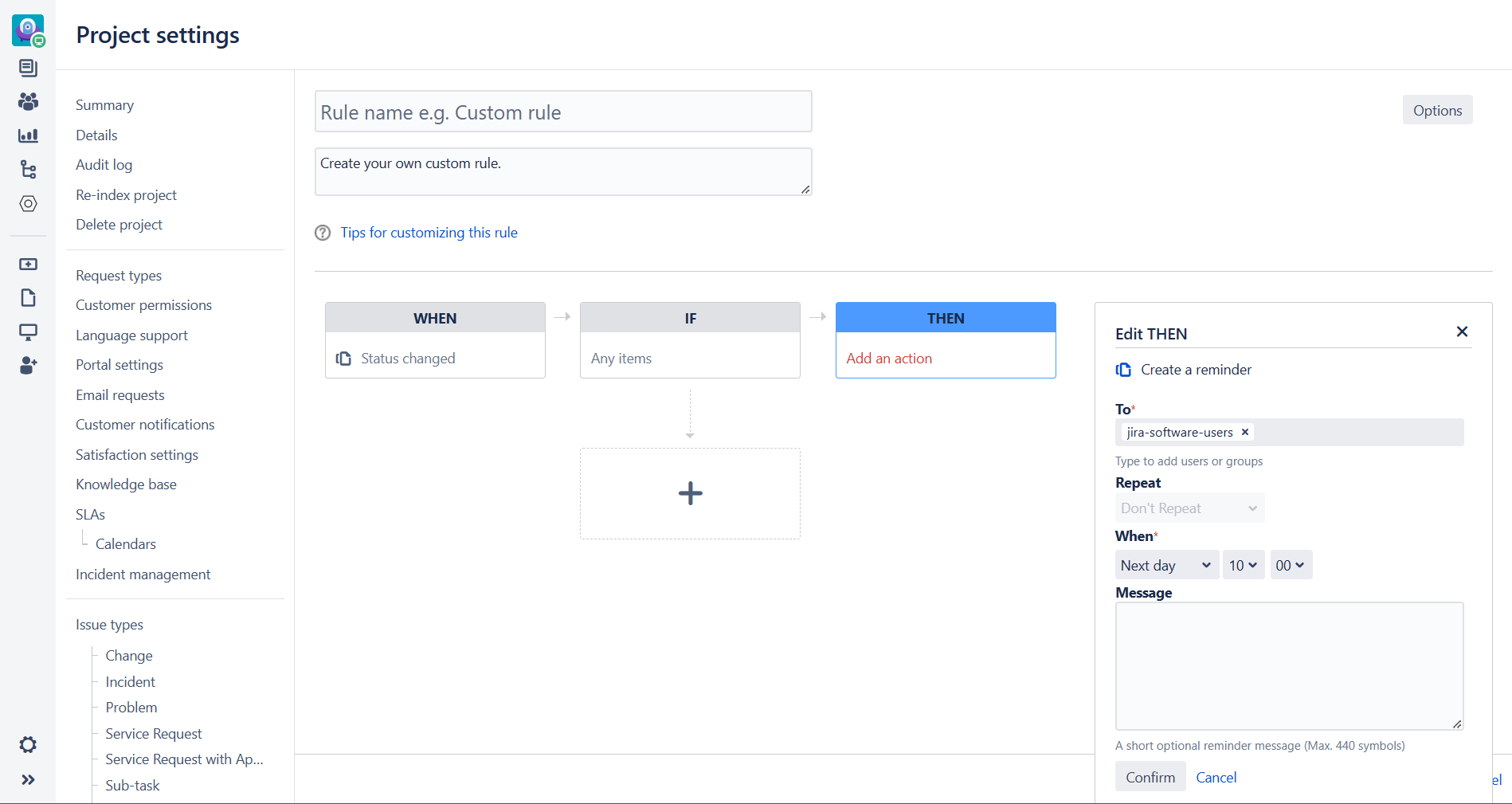This screenshot has height=804, width=1512.
Task: Open Tips for customizing this rule
Action: click(x=429, y=233)
